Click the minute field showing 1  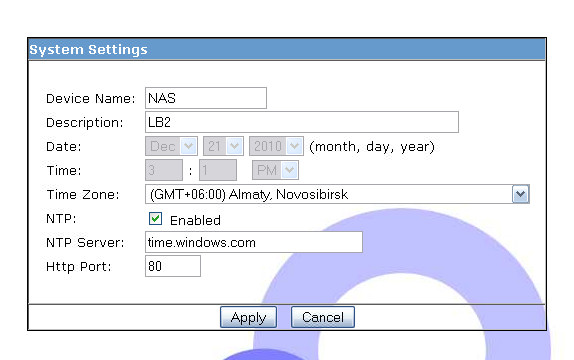click(218, 170)
